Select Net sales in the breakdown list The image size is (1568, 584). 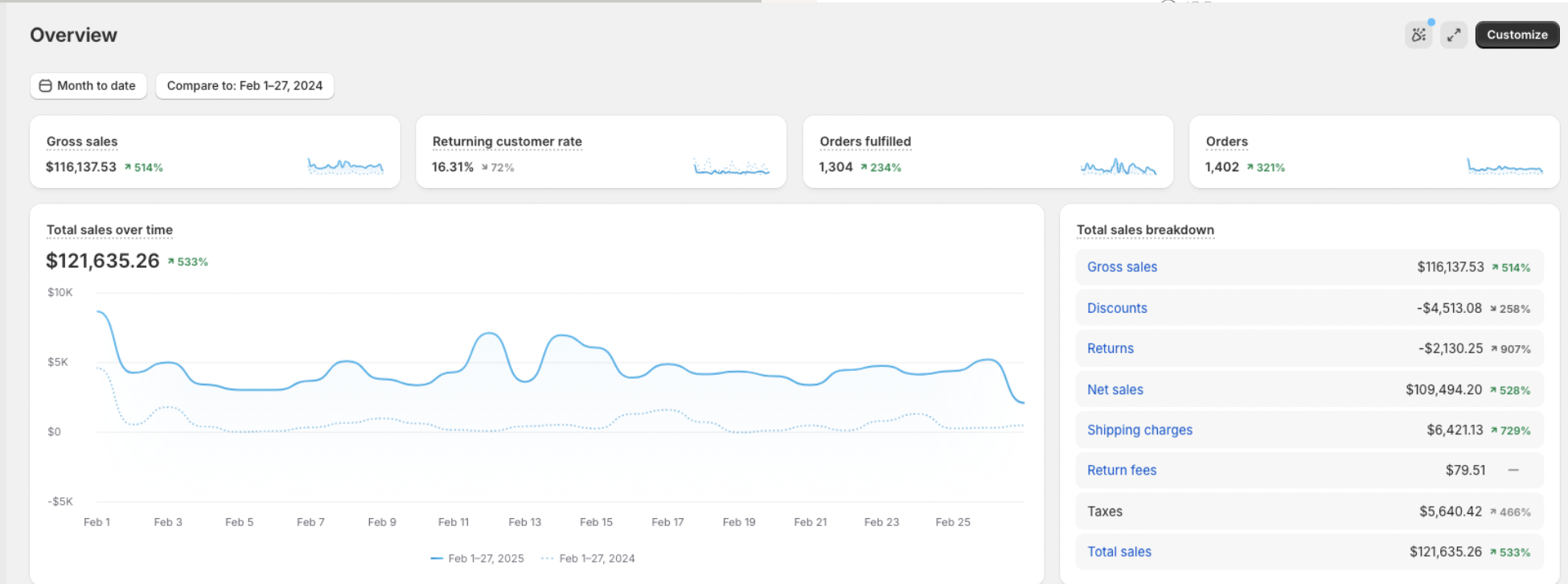click(1115, 389)
